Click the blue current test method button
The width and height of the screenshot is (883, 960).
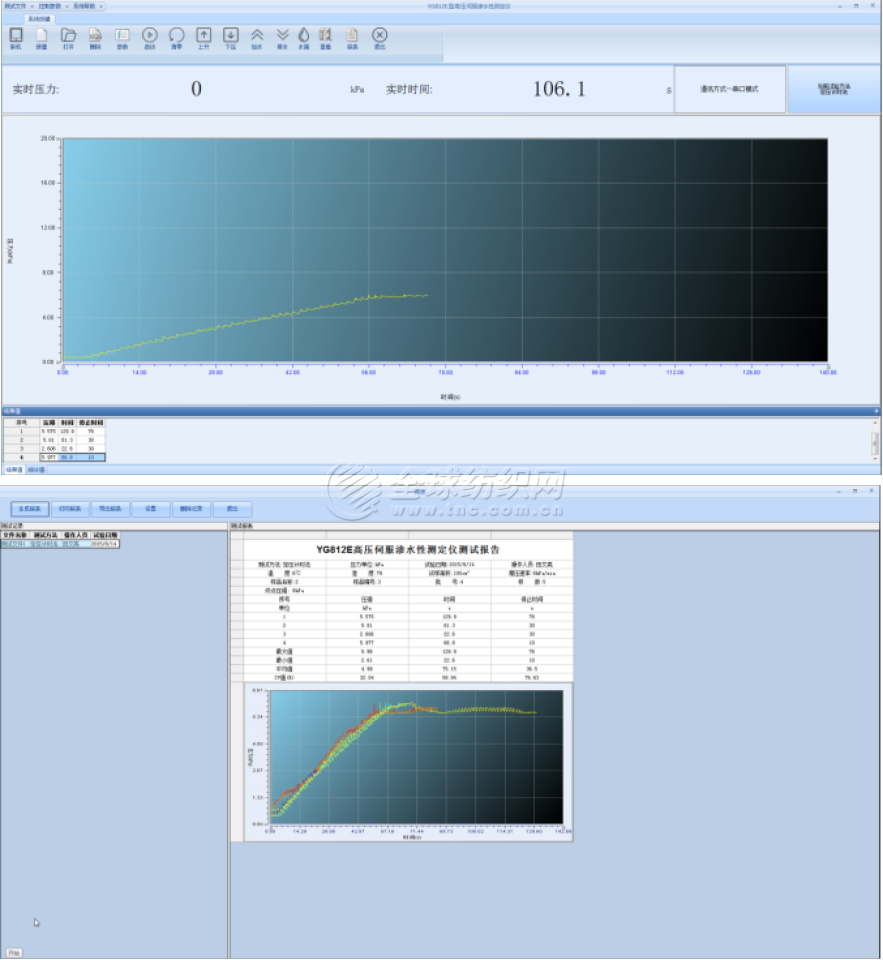click(834, 89)
